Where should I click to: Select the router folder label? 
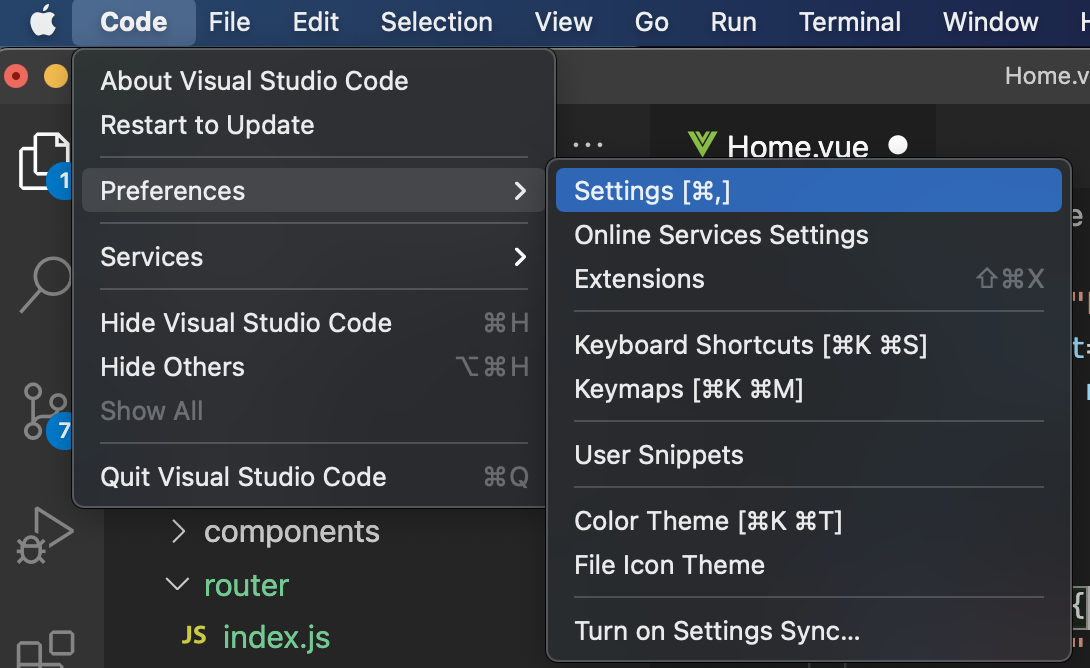[x=246, y=585]
